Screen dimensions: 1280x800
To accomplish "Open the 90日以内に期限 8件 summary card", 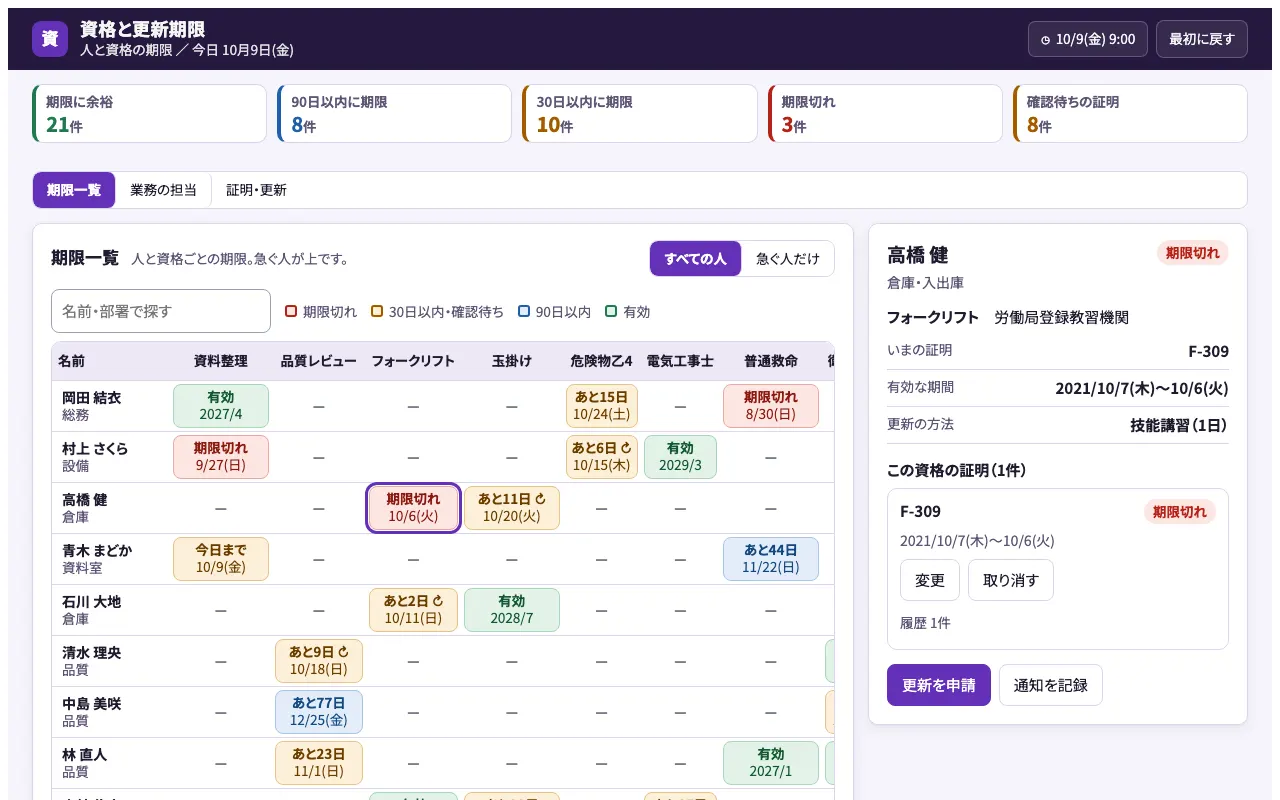I will pos(394,114).
